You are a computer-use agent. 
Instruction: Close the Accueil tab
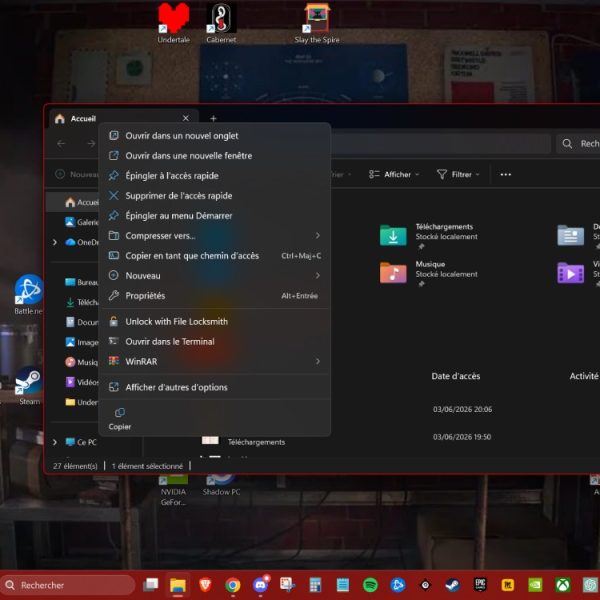click(x=186, y=118)
